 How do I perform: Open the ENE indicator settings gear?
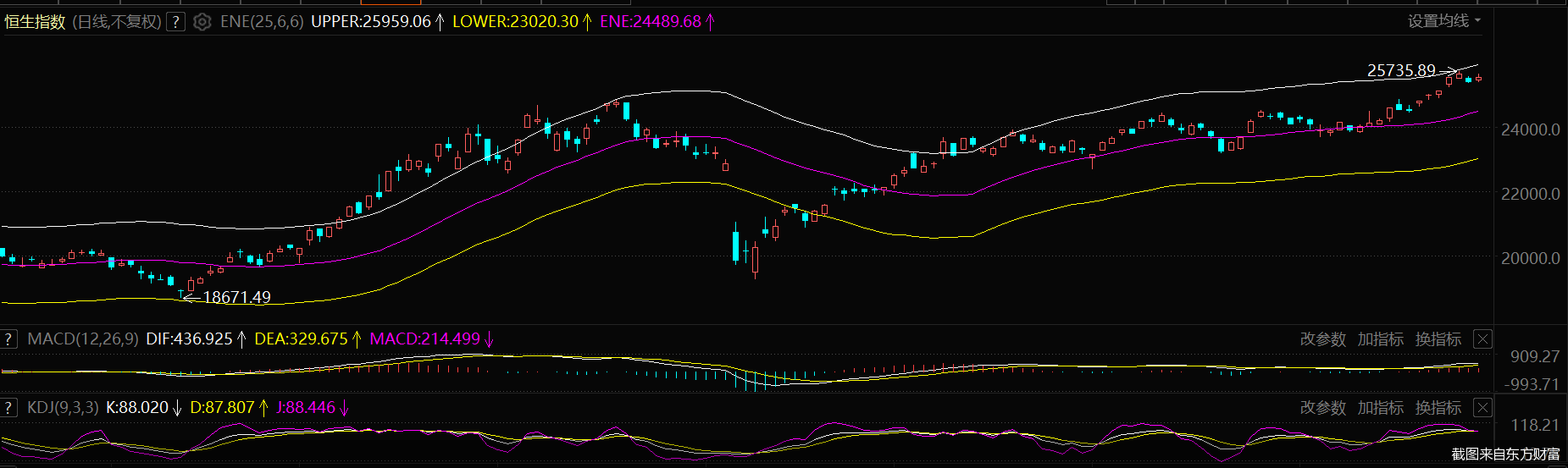pos(202,22)
